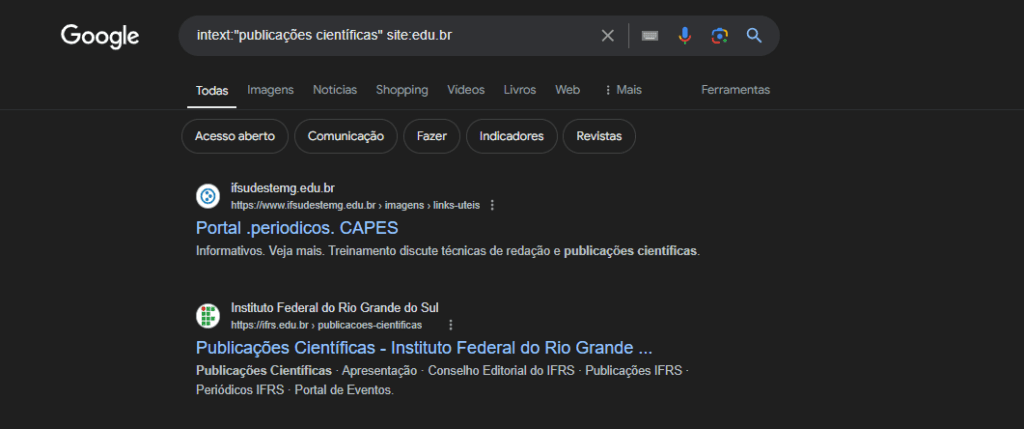1024x429 pixels.
Task: Expand the Mais search options menu
Action: (x=623, y=90)
